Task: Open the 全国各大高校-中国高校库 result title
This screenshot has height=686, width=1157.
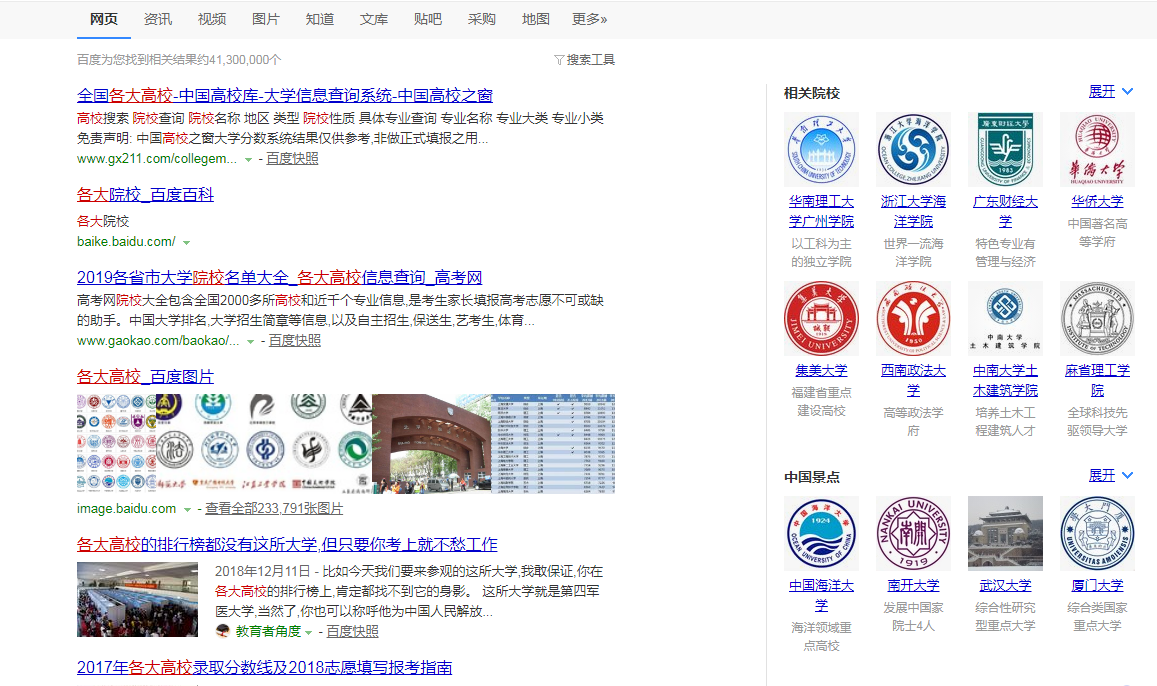Action: coord(285,95)
